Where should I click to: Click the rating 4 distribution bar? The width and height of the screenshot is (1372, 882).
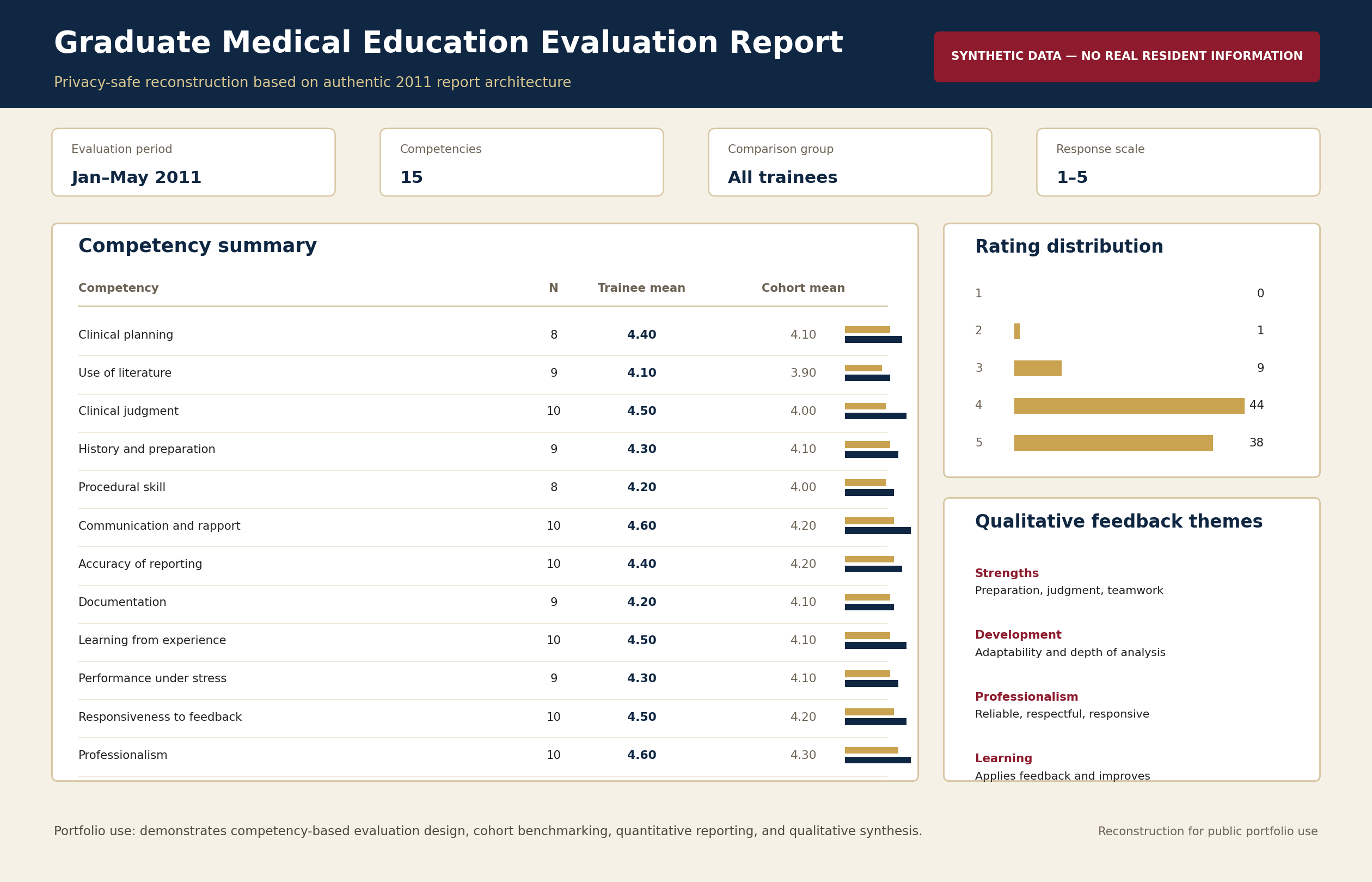click(x=1129, y=406)
